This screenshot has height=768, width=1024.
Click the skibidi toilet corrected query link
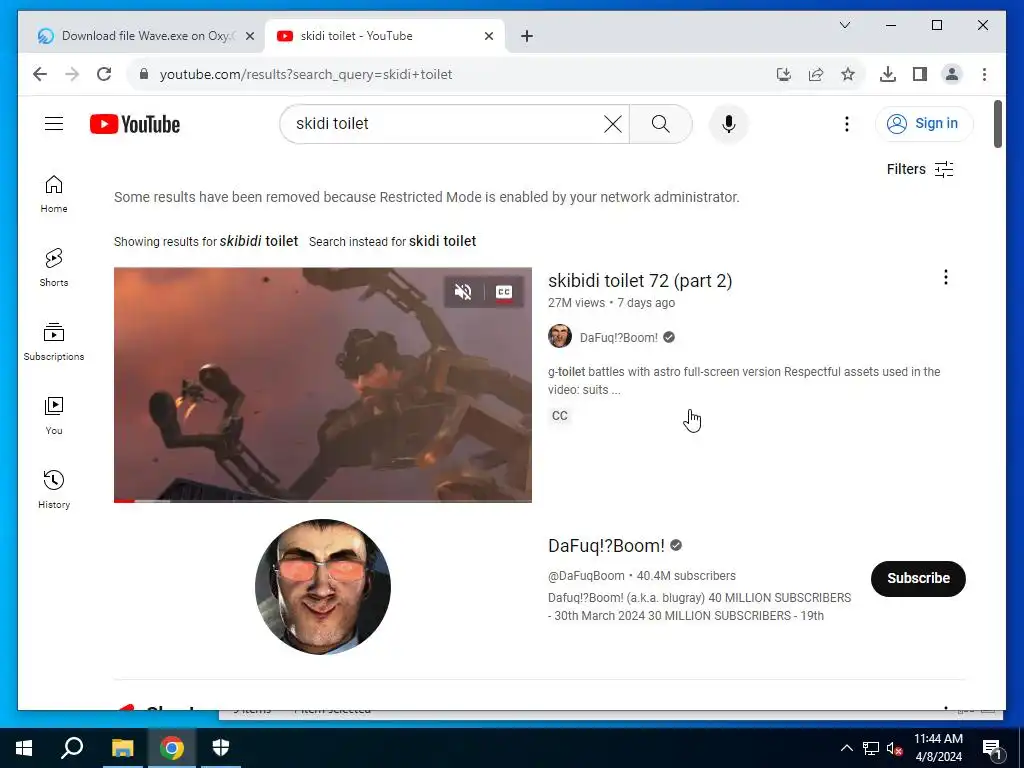click(x=259, y=241)
